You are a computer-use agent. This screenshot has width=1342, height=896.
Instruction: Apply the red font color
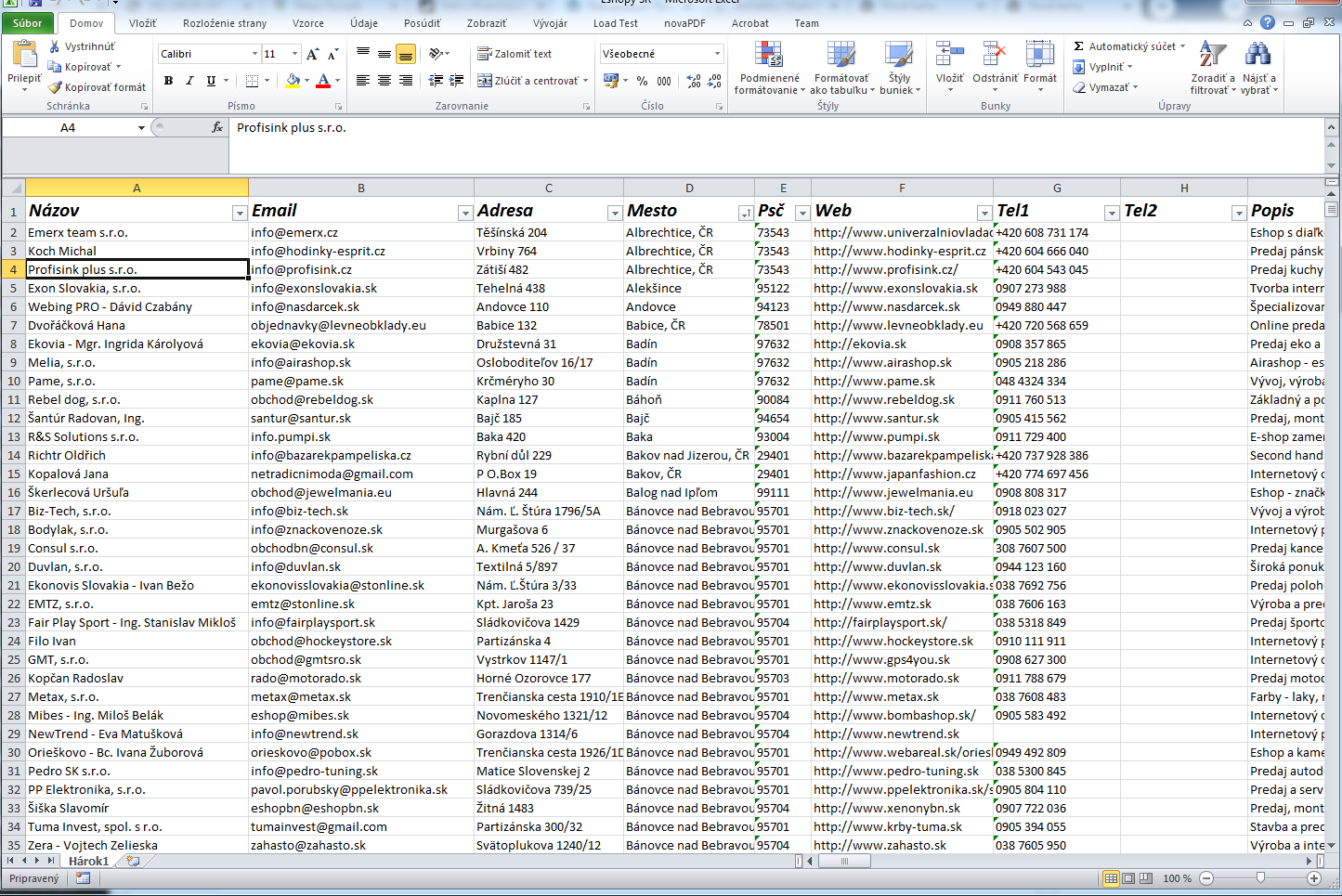pos(323,81)
